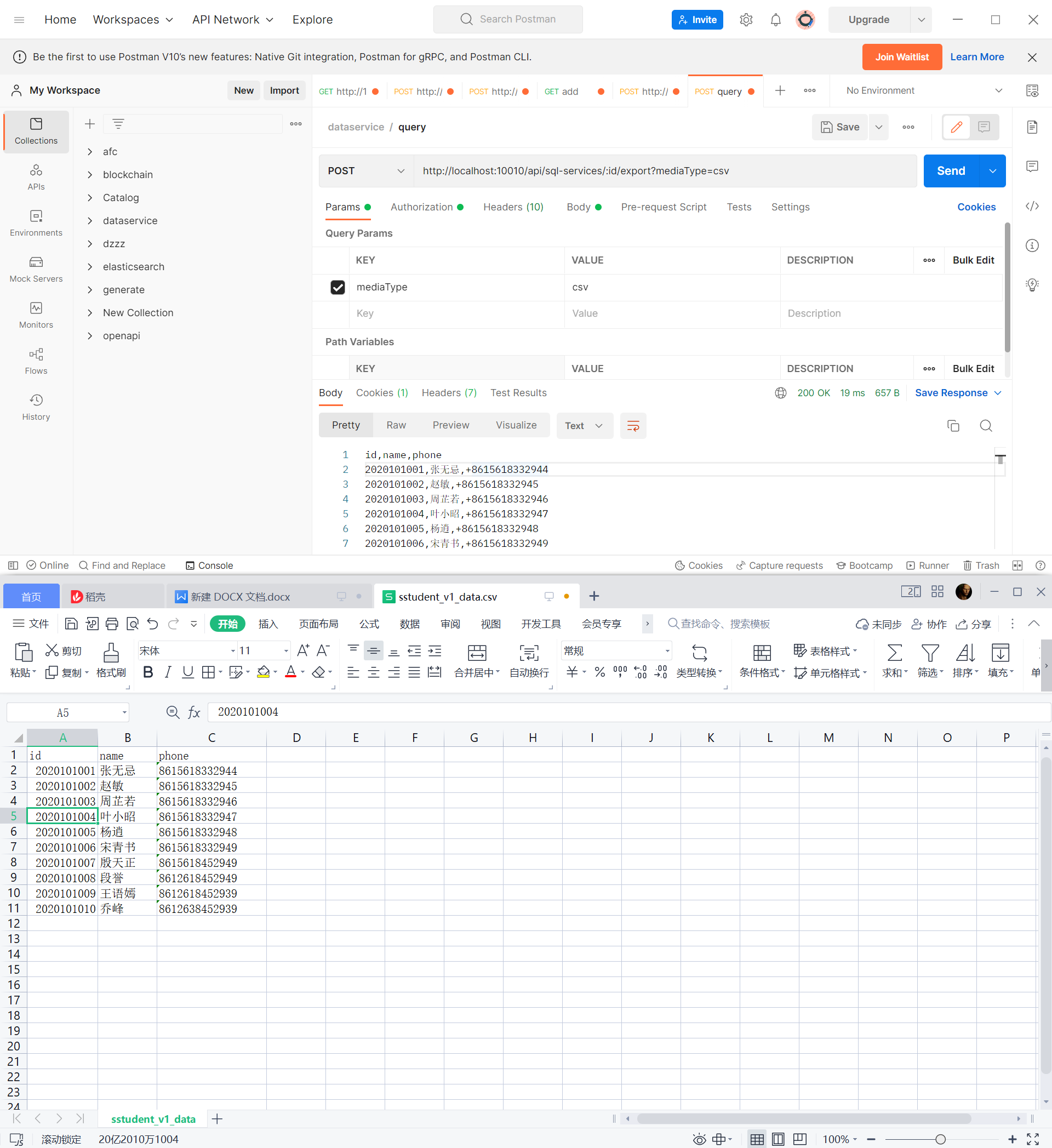Expand the elasticsearch collection

(x=90, y=266)
